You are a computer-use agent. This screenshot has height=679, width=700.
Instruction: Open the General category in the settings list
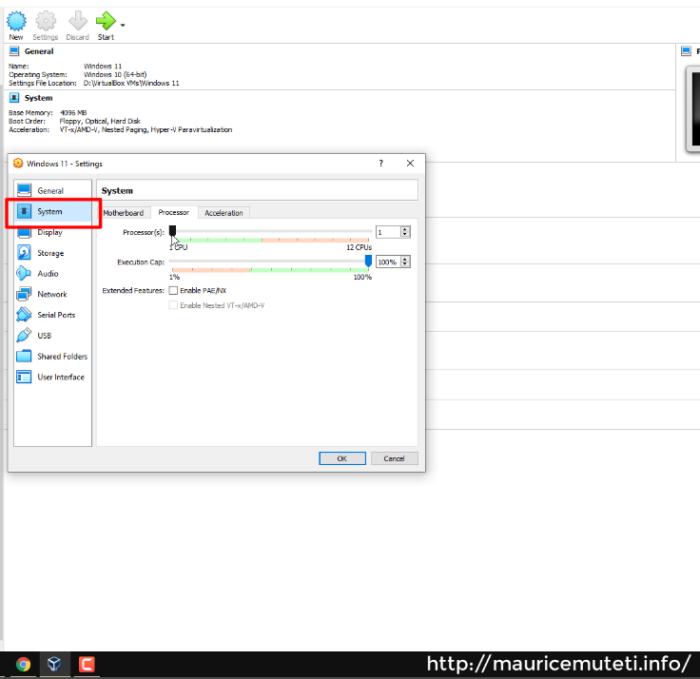53,191
